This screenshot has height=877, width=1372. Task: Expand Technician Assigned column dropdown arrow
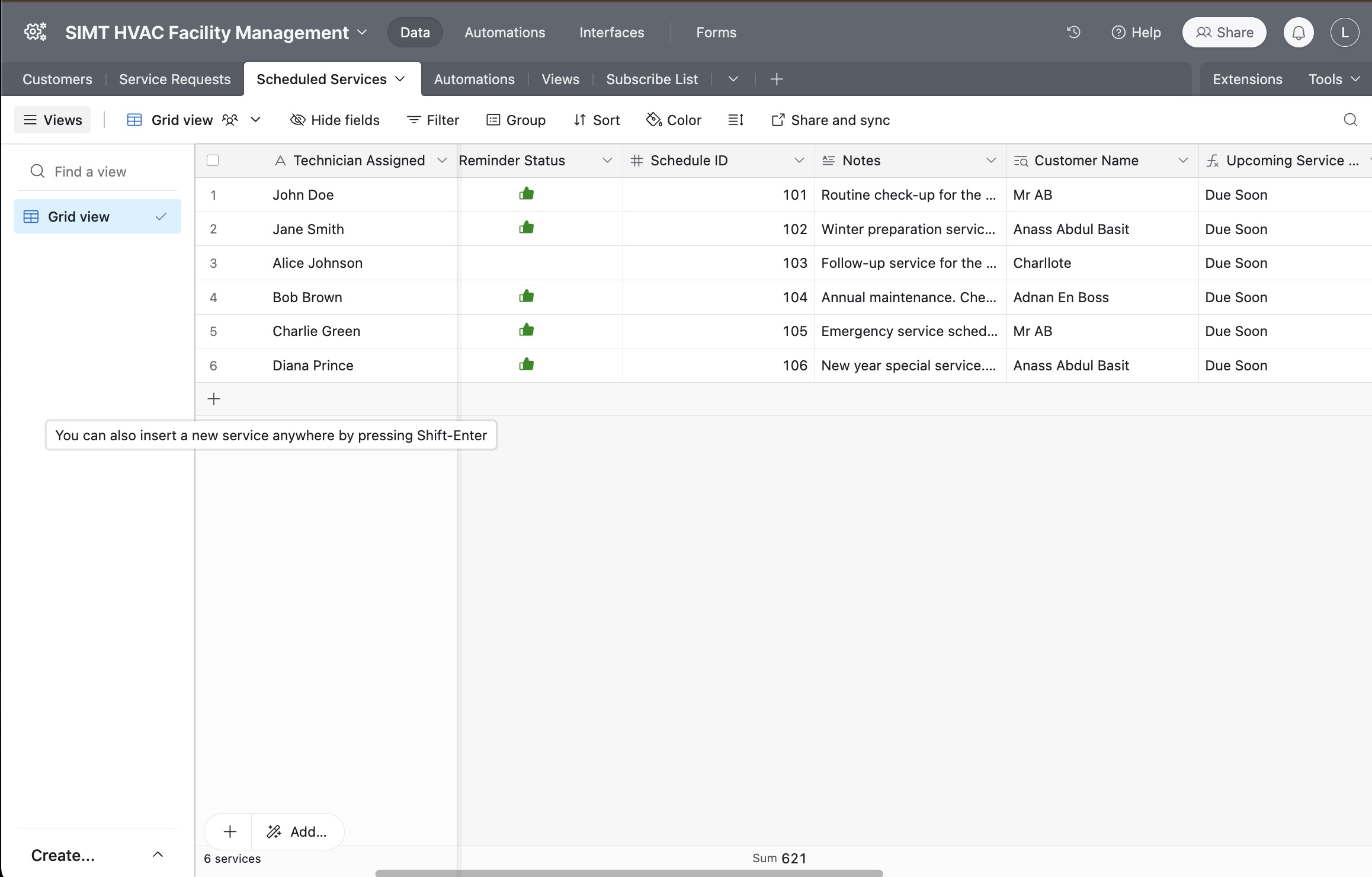(441, 161)
